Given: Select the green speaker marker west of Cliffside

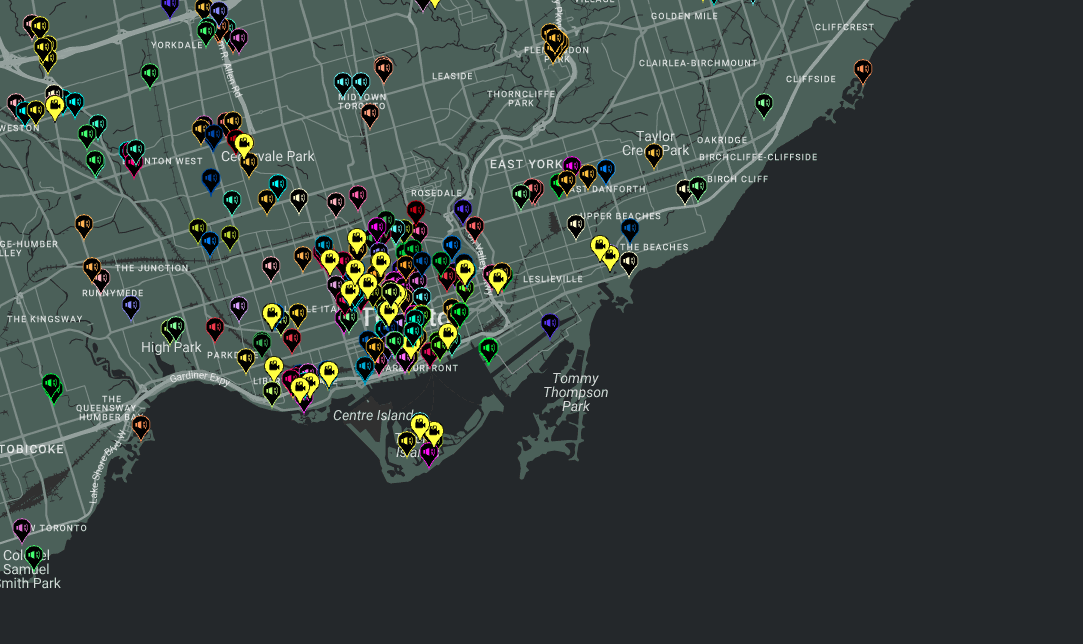Looking at the screenshot, I should [764, 103].
